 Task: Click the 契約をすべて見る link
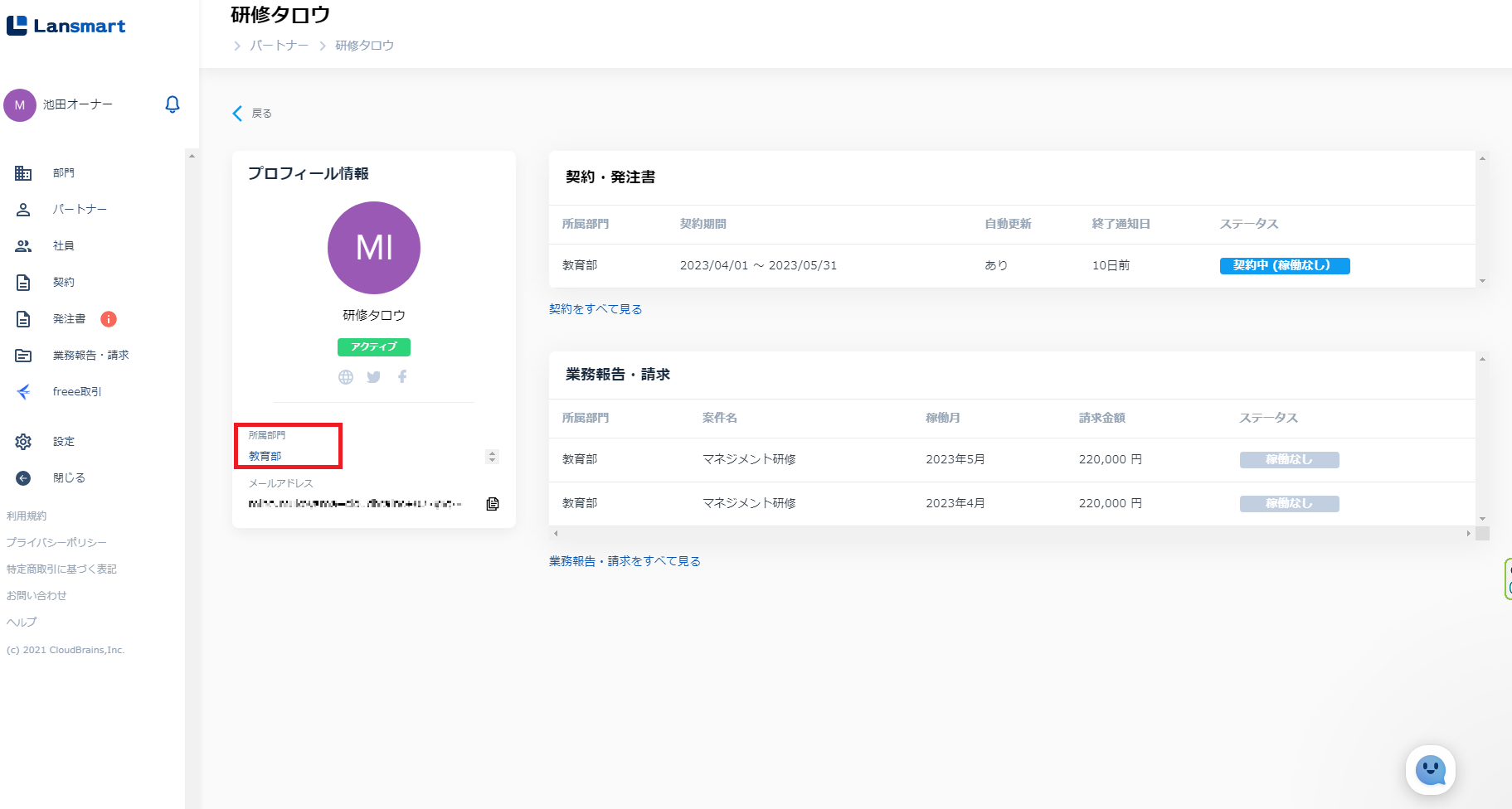(595, 309)
